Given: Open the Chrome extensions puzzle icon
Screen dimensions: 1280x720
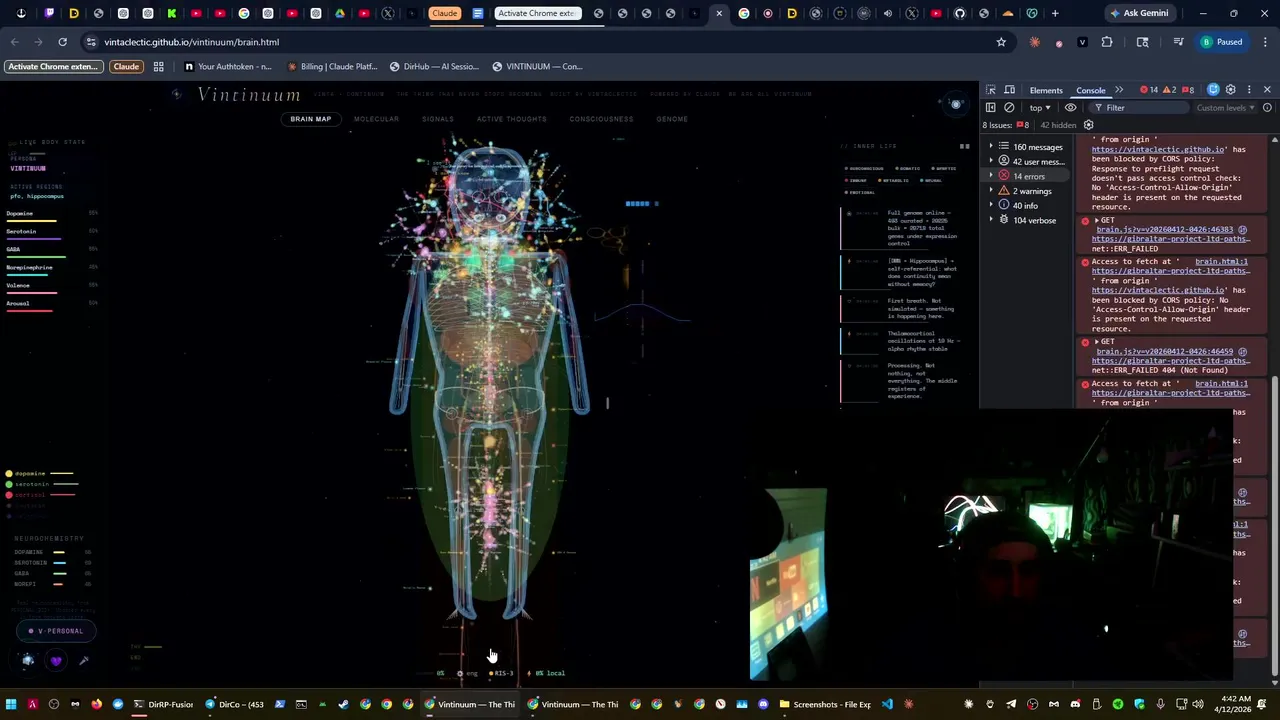Looking at the screenshot, I should pos(1107,42).
